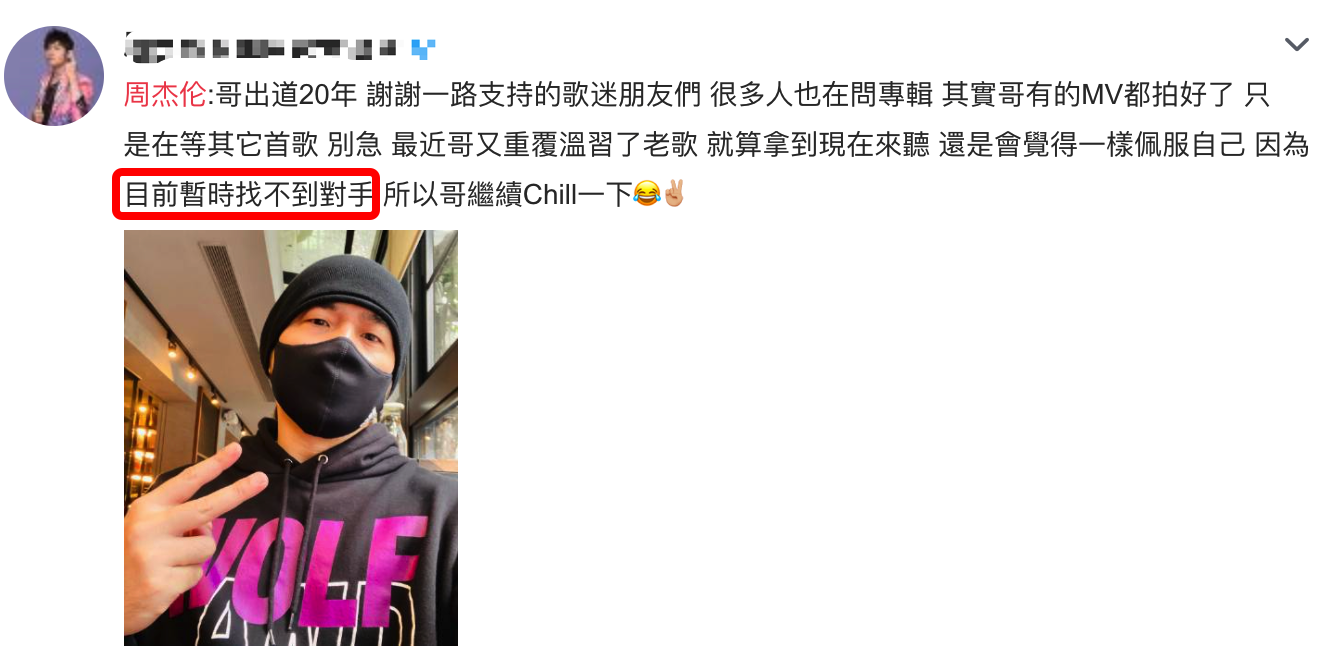This screenshot has height=654, width=1344.
Task: Click the victory hand emoji
Action: (x=674, y=195)
